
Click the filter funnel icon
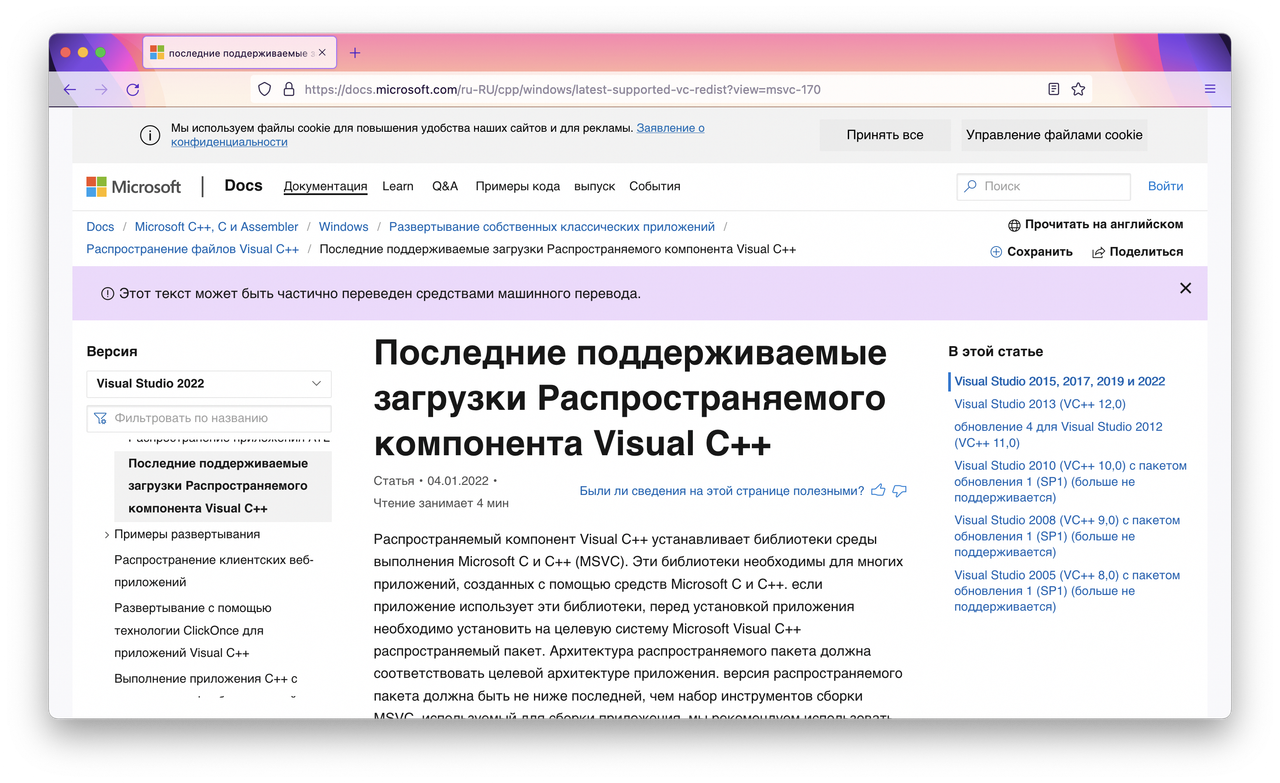click(x=100, y=418)
